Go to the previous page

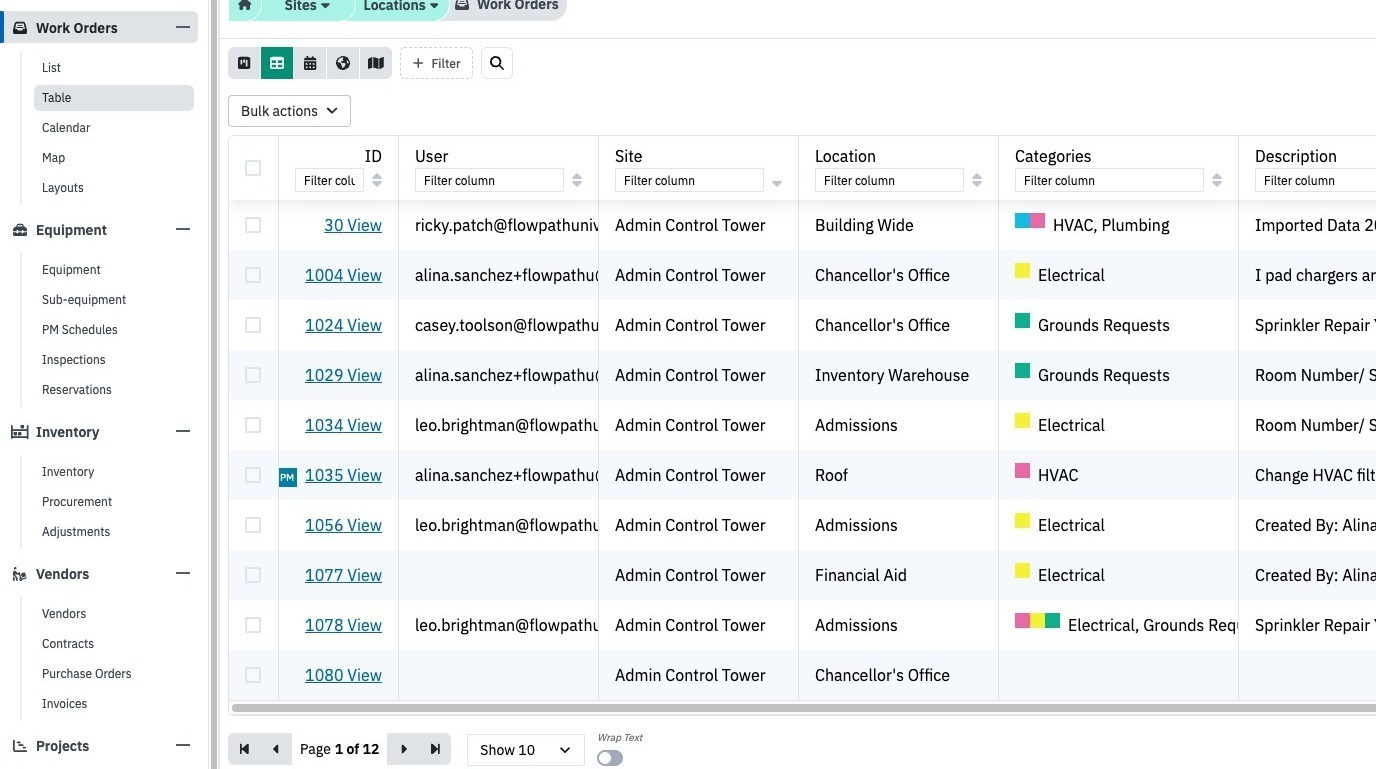[x=276, y=749]
